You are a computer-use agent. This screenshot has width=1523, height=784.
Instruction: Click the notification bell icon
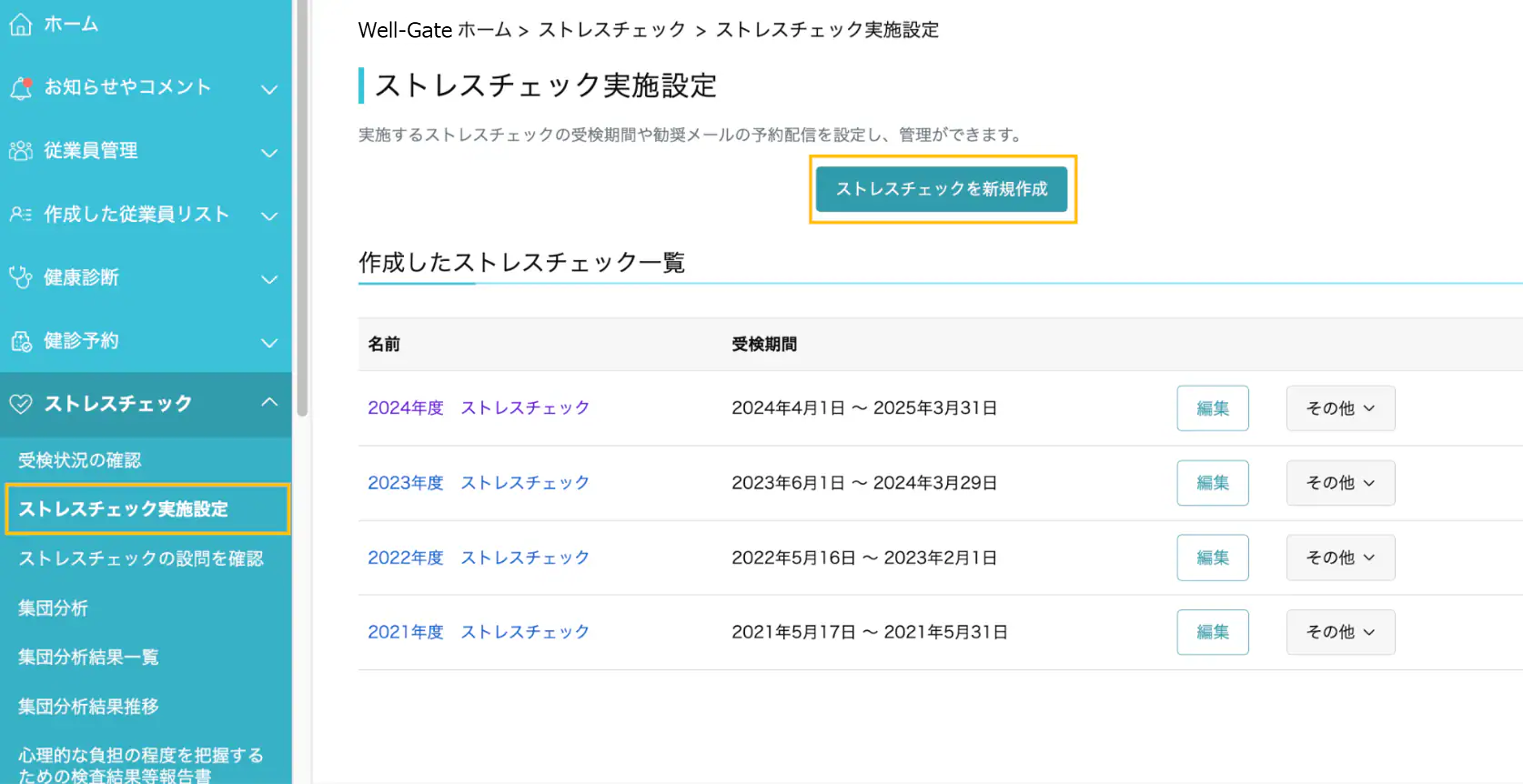[21, 88]
